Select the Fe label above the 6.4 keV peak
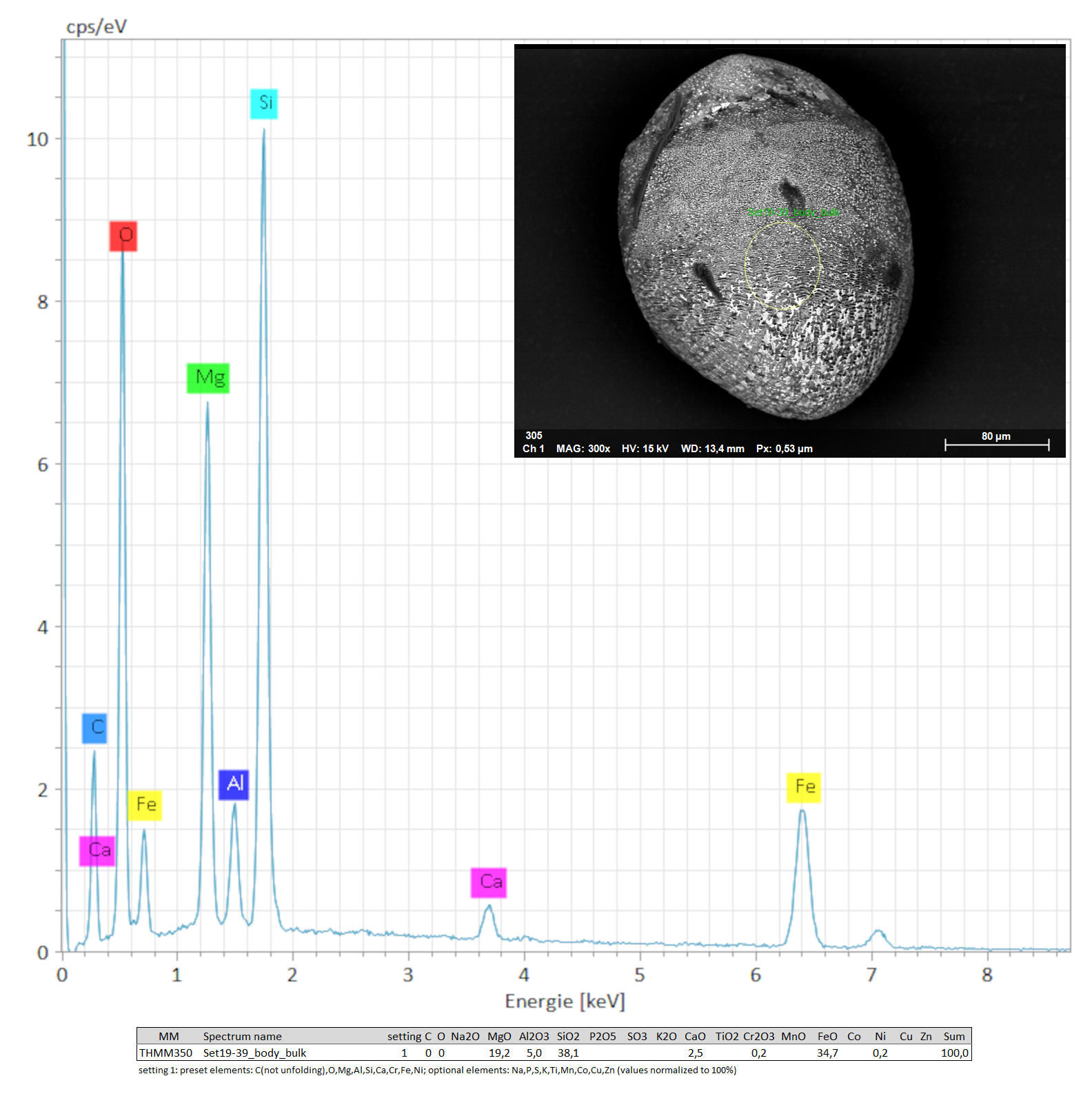 click(x=804, y=787)
